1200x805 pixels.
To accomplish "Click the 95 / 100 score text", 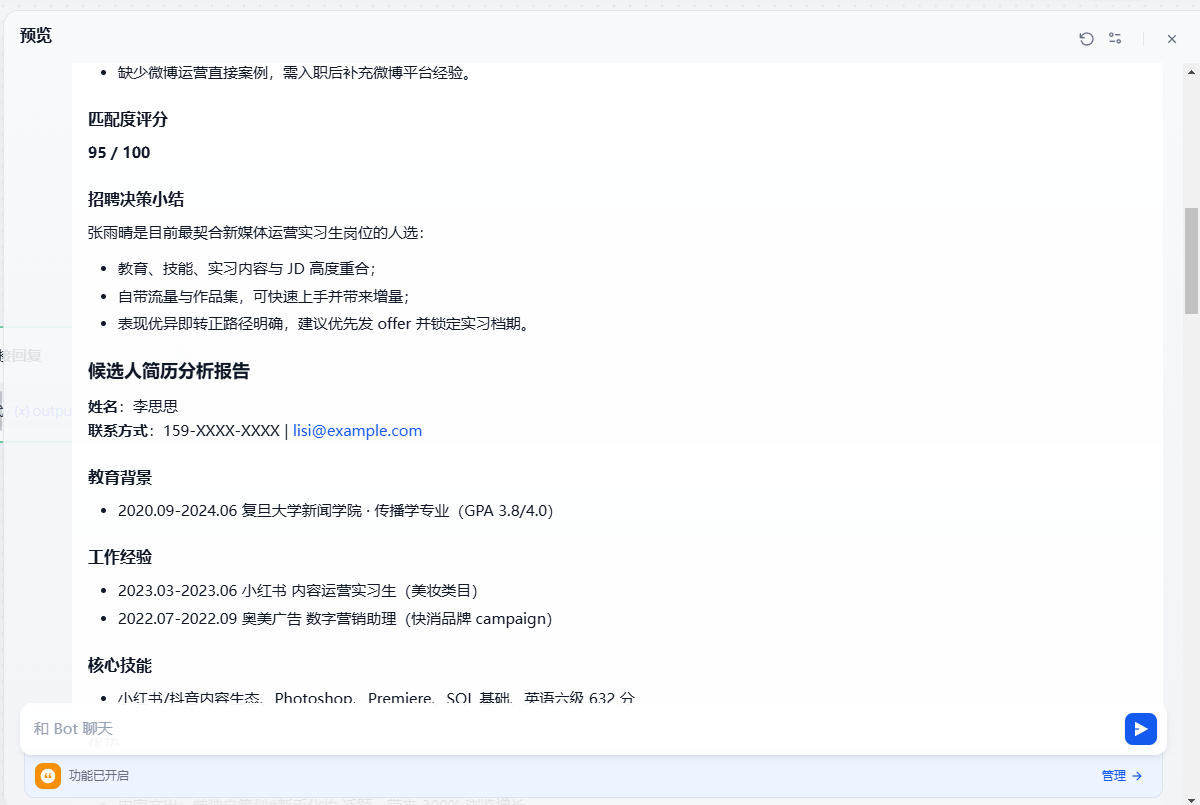I will (x=119, y=153).
